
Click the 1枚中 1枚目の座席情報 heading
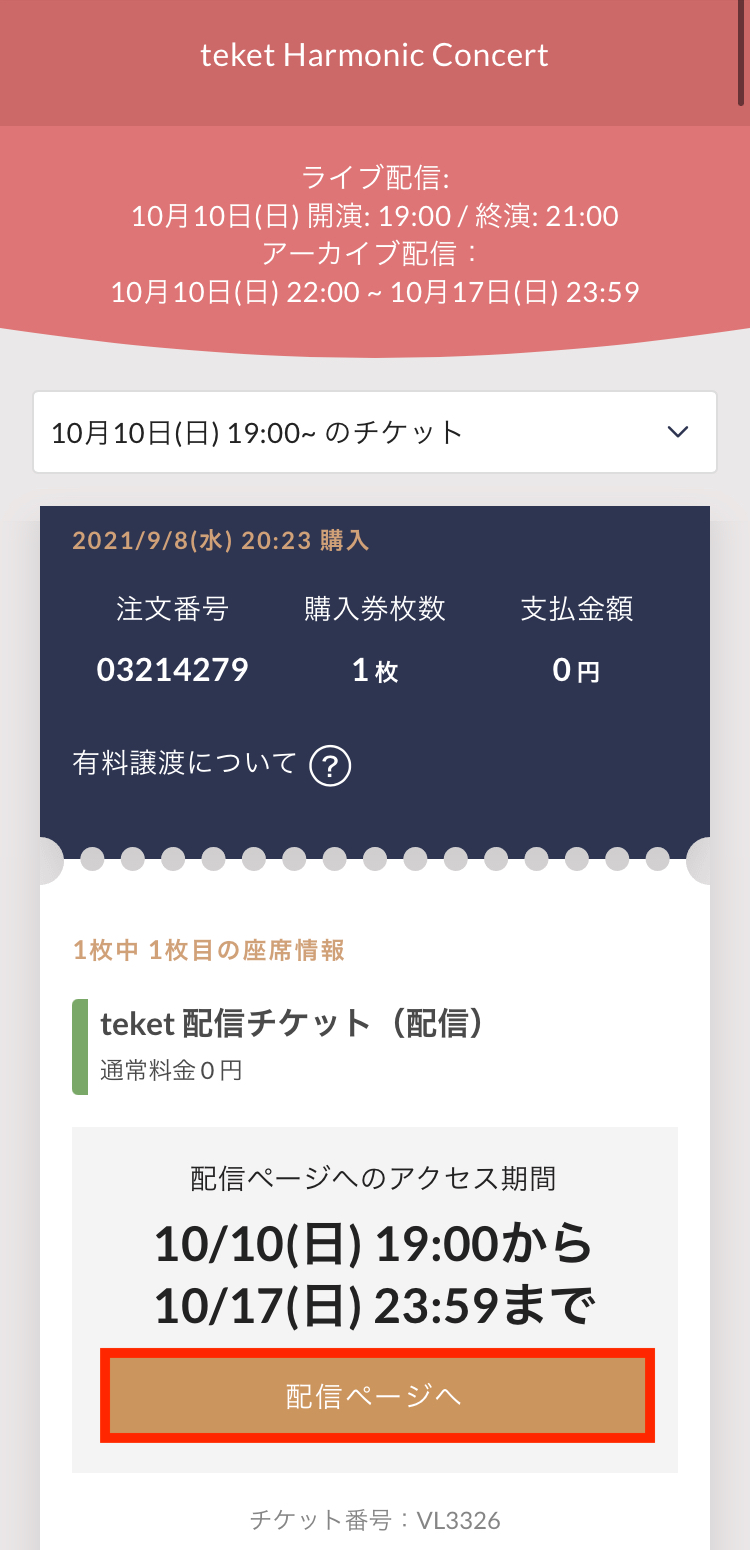[209, 950]
